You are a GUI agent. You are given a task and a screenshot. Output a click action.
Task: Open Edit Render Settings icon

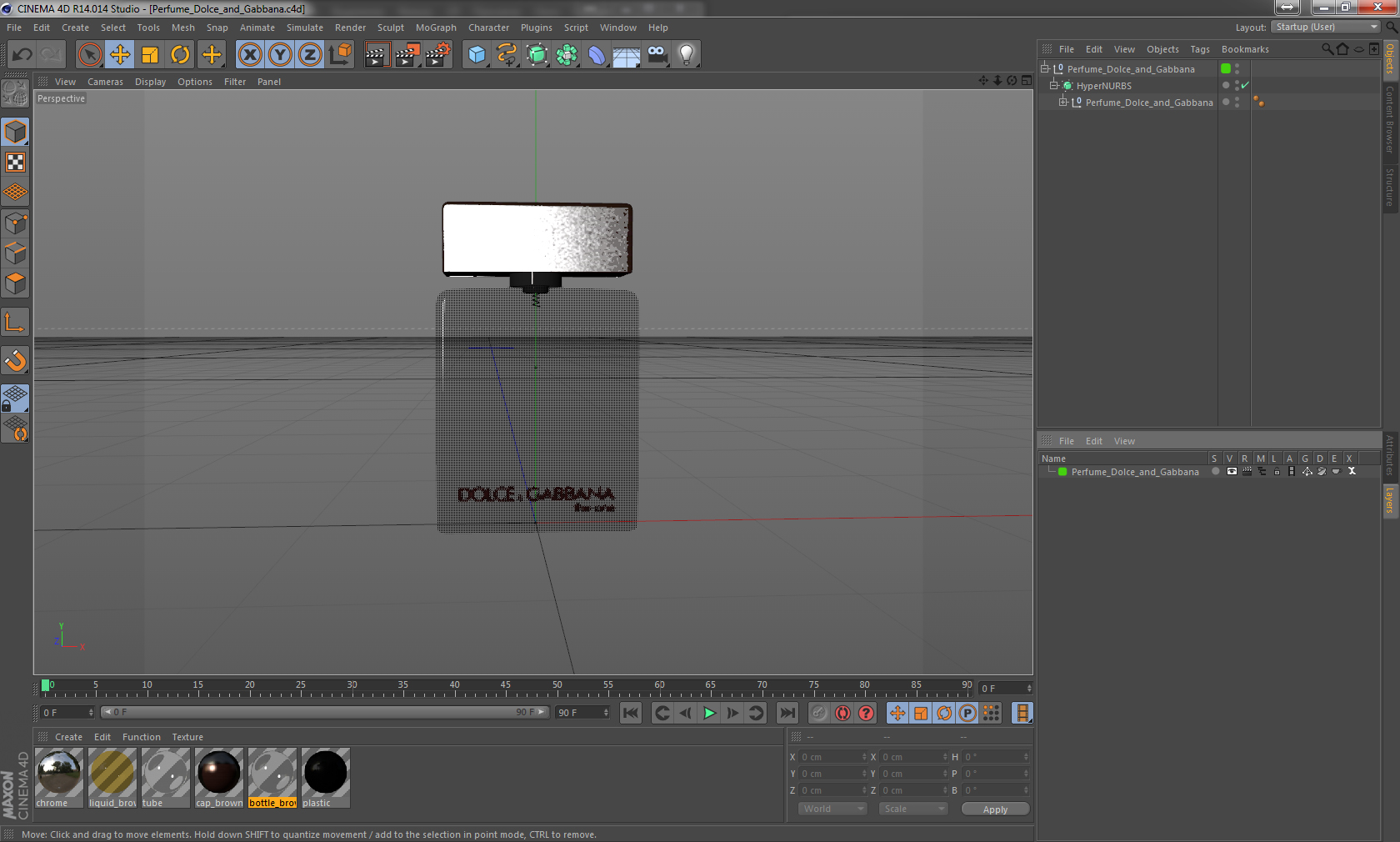438,55
